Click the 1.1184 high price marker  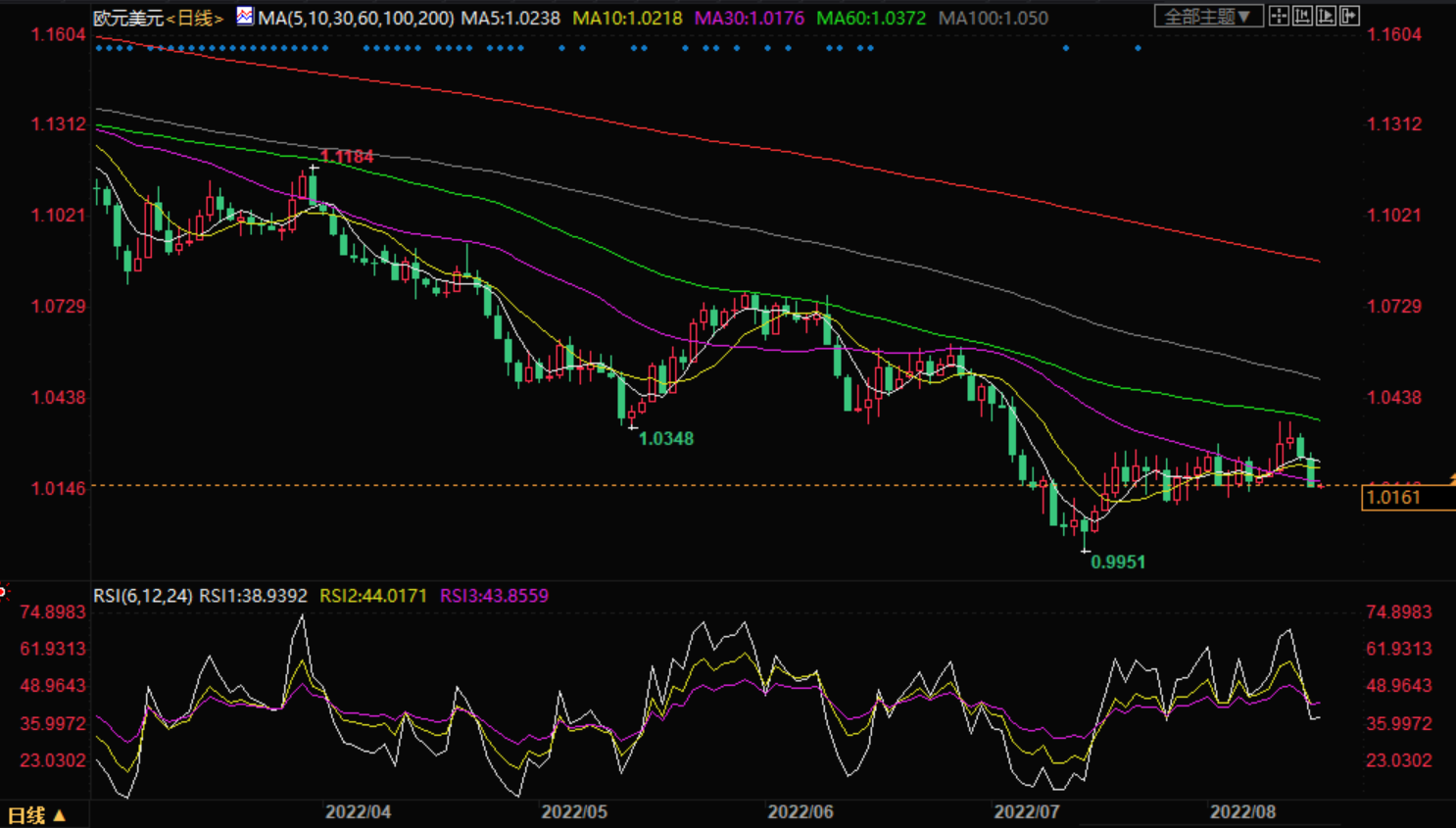tap(347, 157)
